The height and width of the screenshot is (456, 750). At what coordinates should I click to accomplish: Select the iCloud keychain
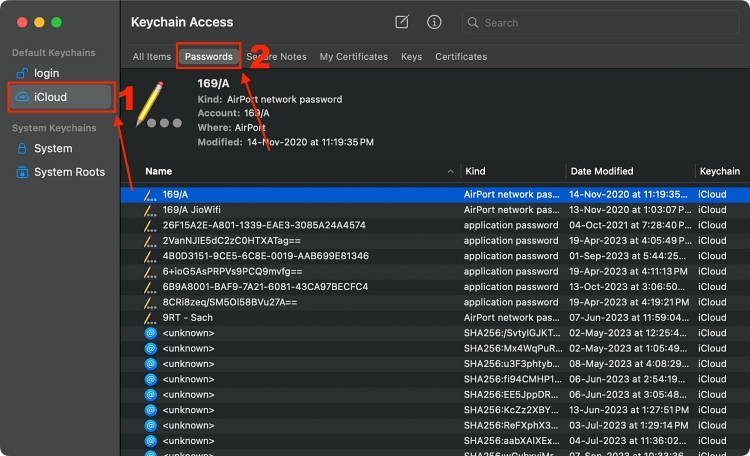pos(60,97)
